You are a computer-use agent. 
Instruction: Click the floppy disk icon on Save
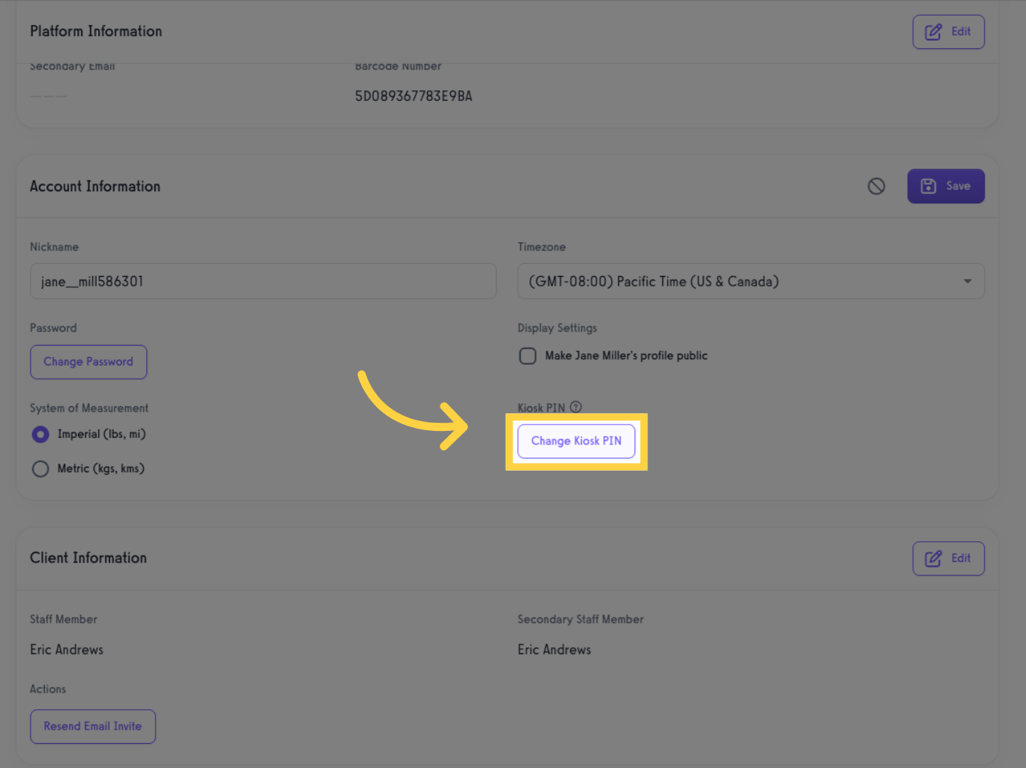pos(928,186)
